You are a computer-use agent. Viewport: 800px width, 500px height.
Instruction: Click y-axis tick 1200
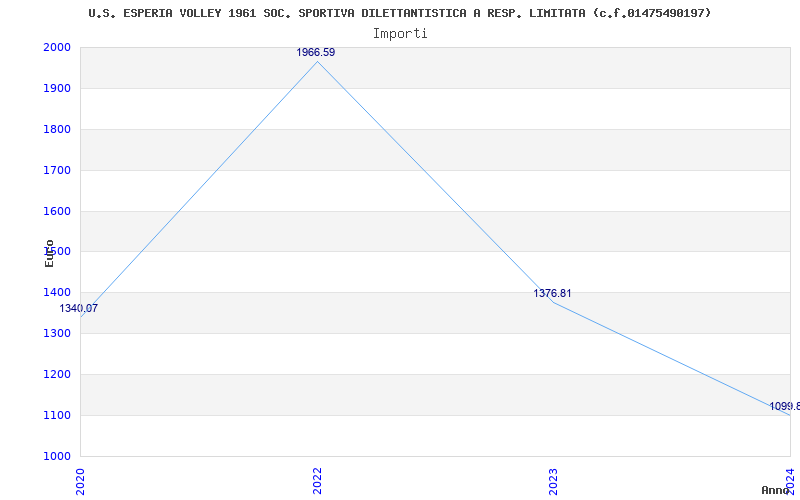(57, 374)
